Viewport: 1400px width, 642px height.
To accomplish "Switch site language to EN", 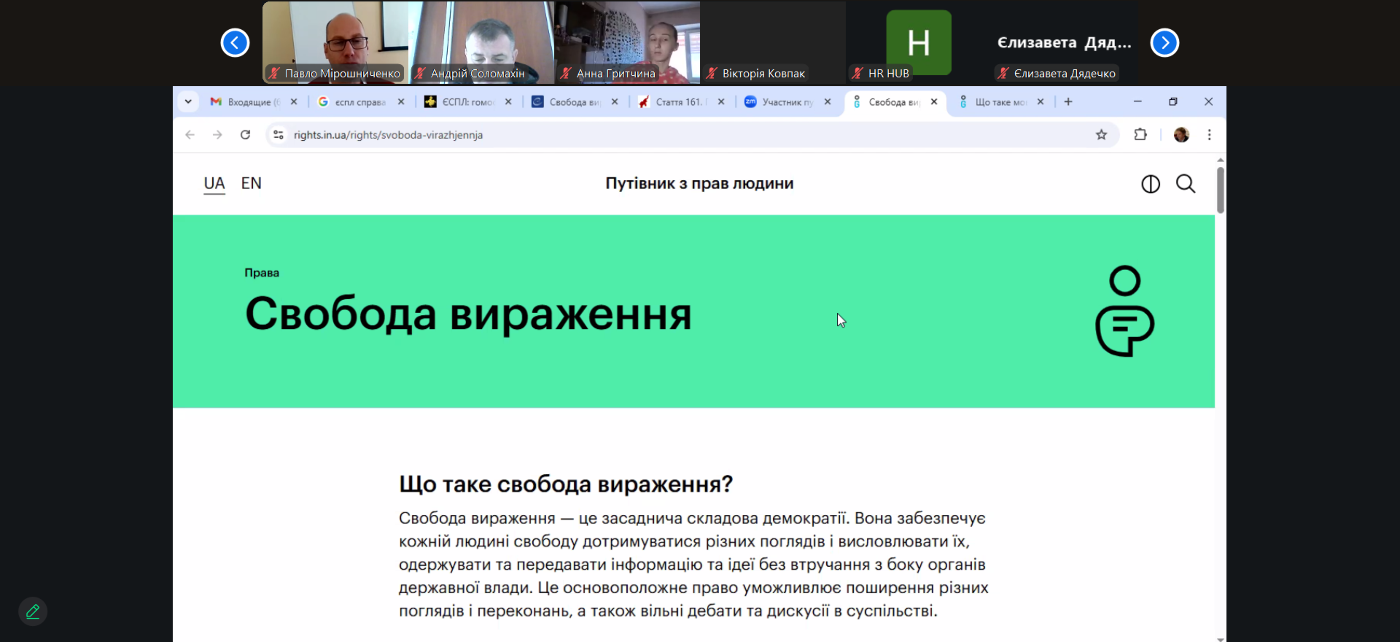I will tap(251, 183).
